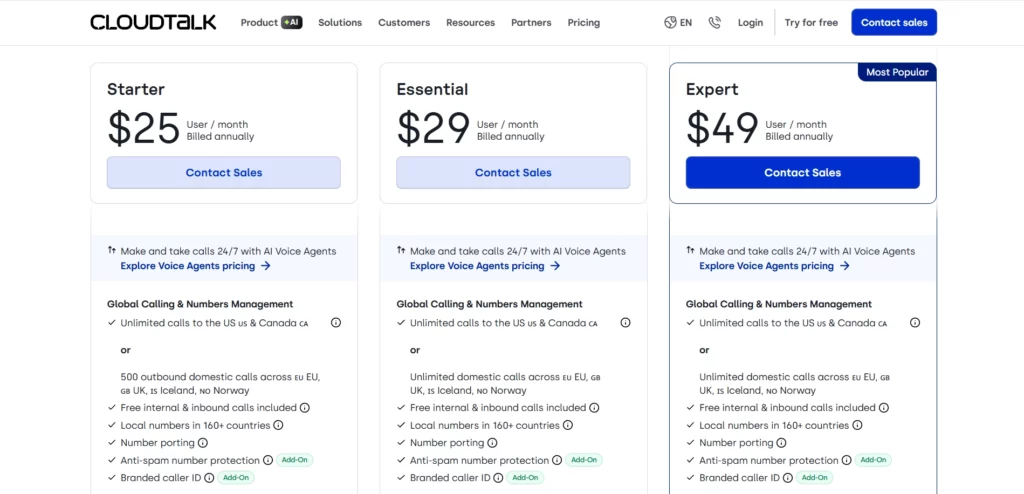Info icon for Starter free internal calls
Viewport: 1024px width, 494px height.
(x=304, y=408)
